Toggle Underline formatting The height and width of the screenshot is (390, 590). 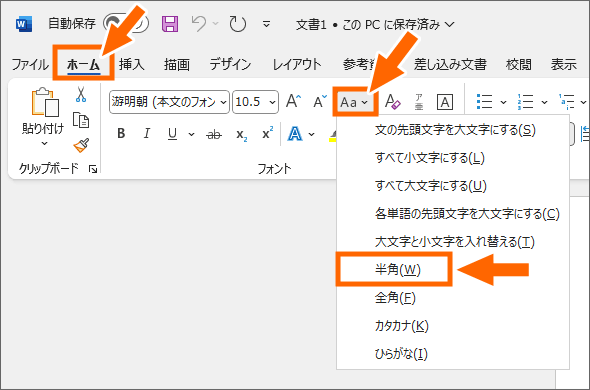172,134
